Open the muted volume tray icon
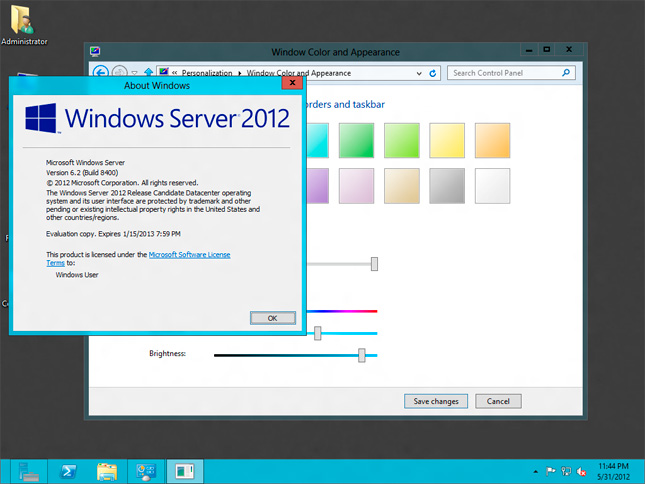 click(581, 471)
